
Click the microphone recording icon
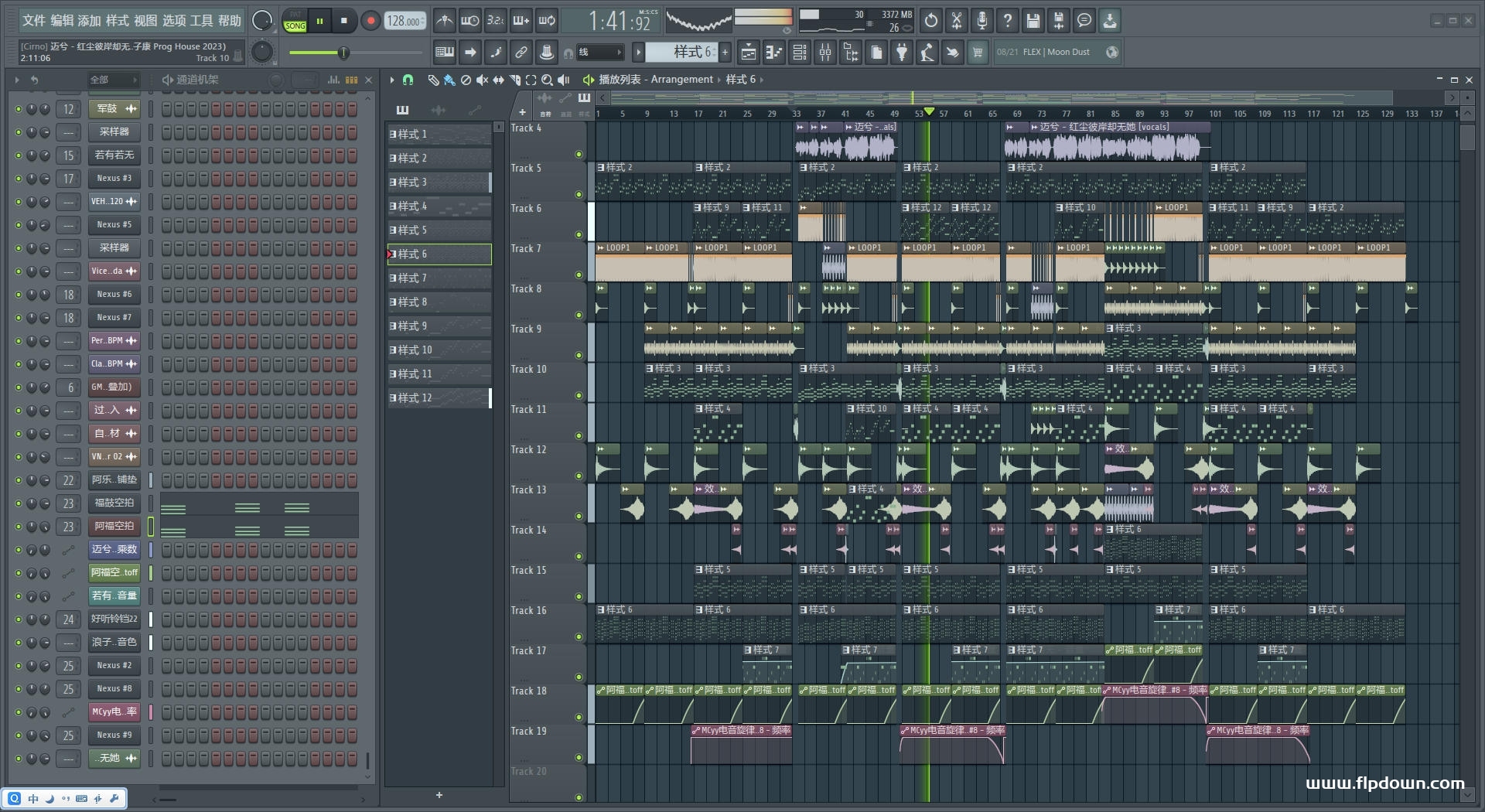[981, 21]
